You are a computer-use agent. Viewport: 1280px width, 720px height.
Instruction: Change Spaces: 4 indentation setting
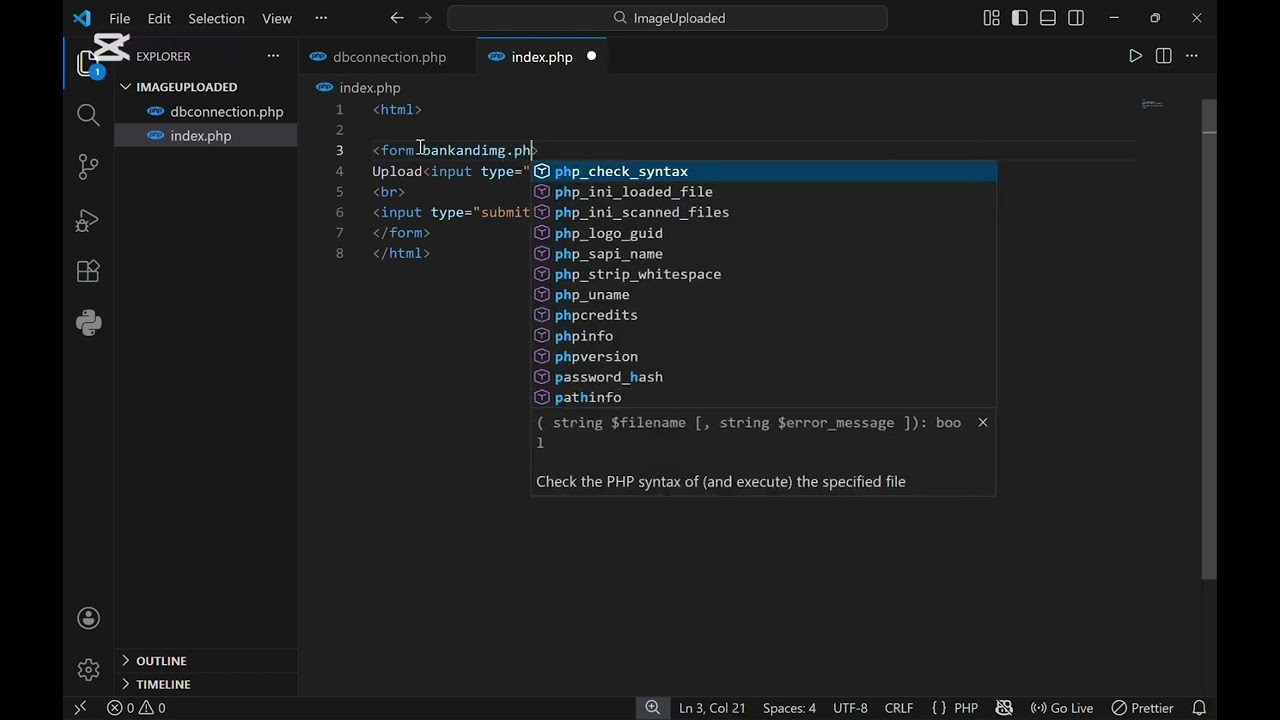click(x=789, y=708)
